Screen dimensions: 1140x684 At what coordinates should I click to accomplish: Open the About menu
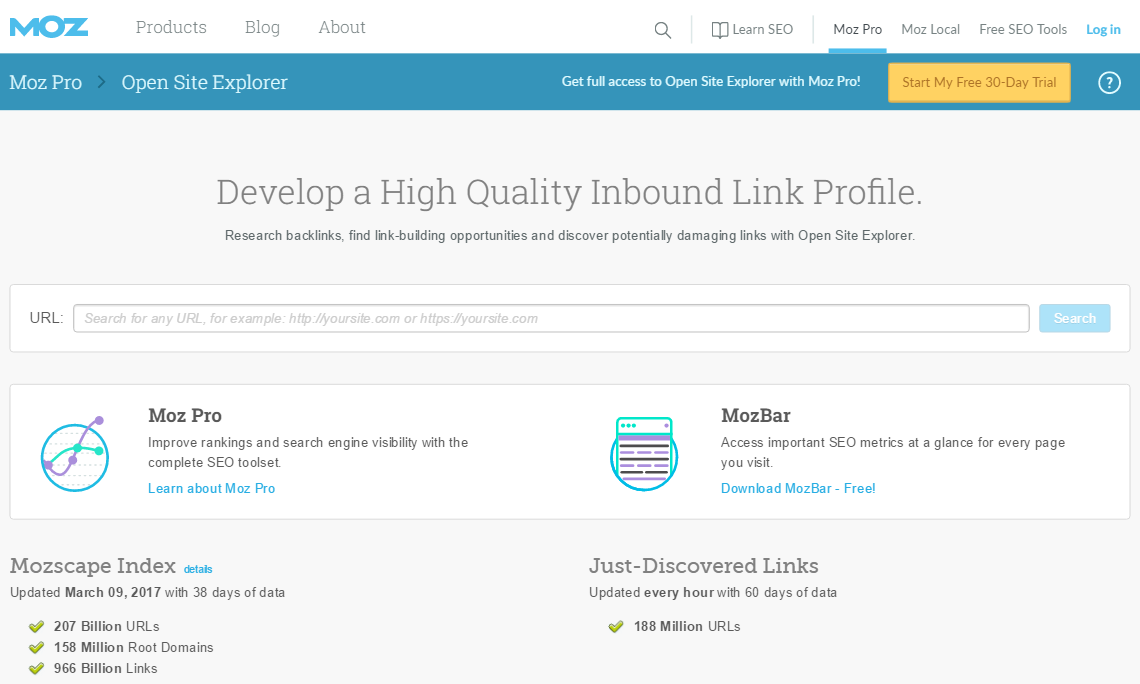click(341, 27)
